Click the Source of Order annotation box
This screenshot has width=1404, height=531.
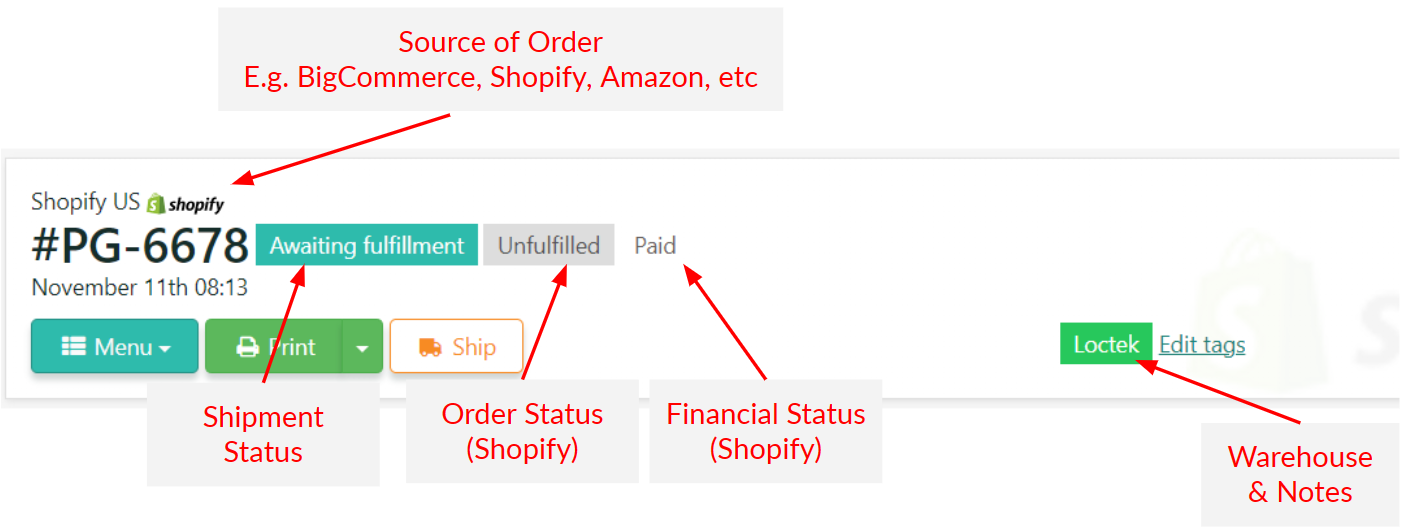pos(500,59)
